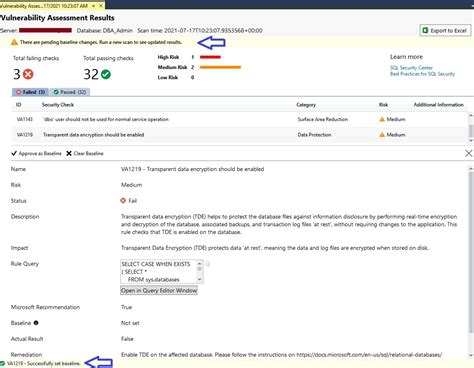Click the High Risk red bar
Viewport: 474px width, 368px height.
point(210,57)
